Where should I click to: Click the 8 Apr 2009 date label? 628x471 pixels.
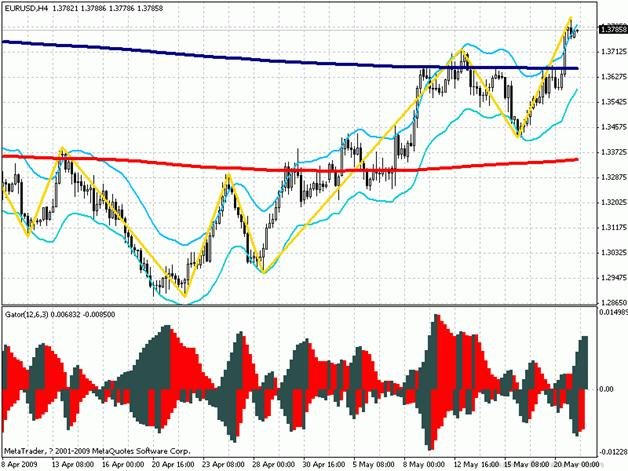point(20,465)
